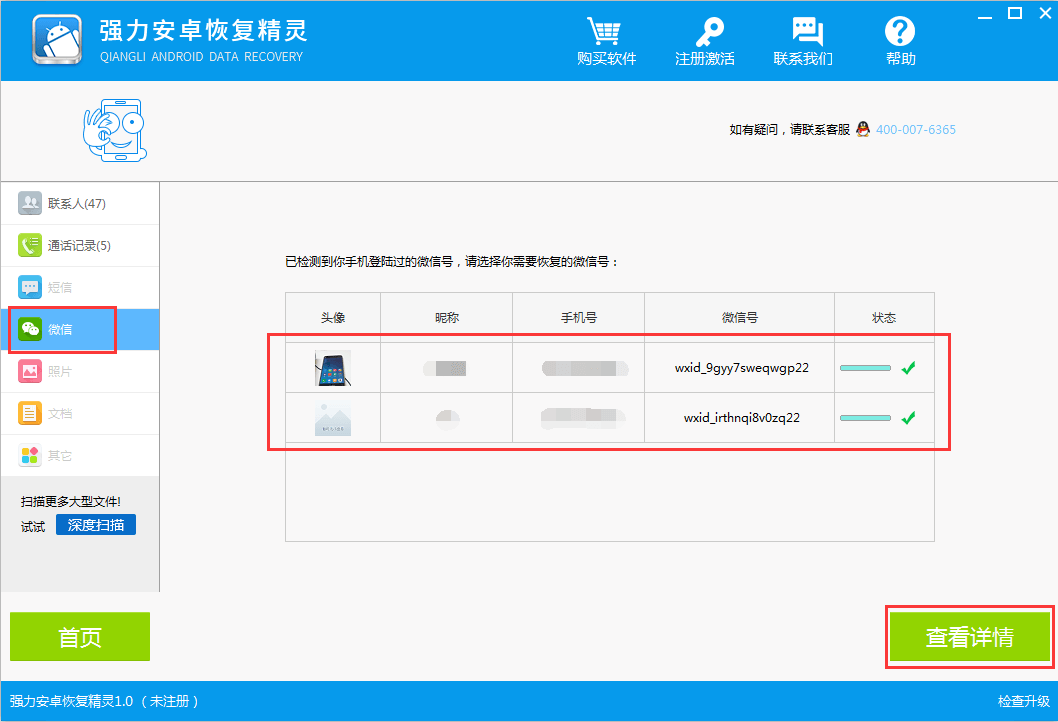Start 深度扫描 deep scan
Viewport: 1058px width, 722px height.
click(96, 525)
